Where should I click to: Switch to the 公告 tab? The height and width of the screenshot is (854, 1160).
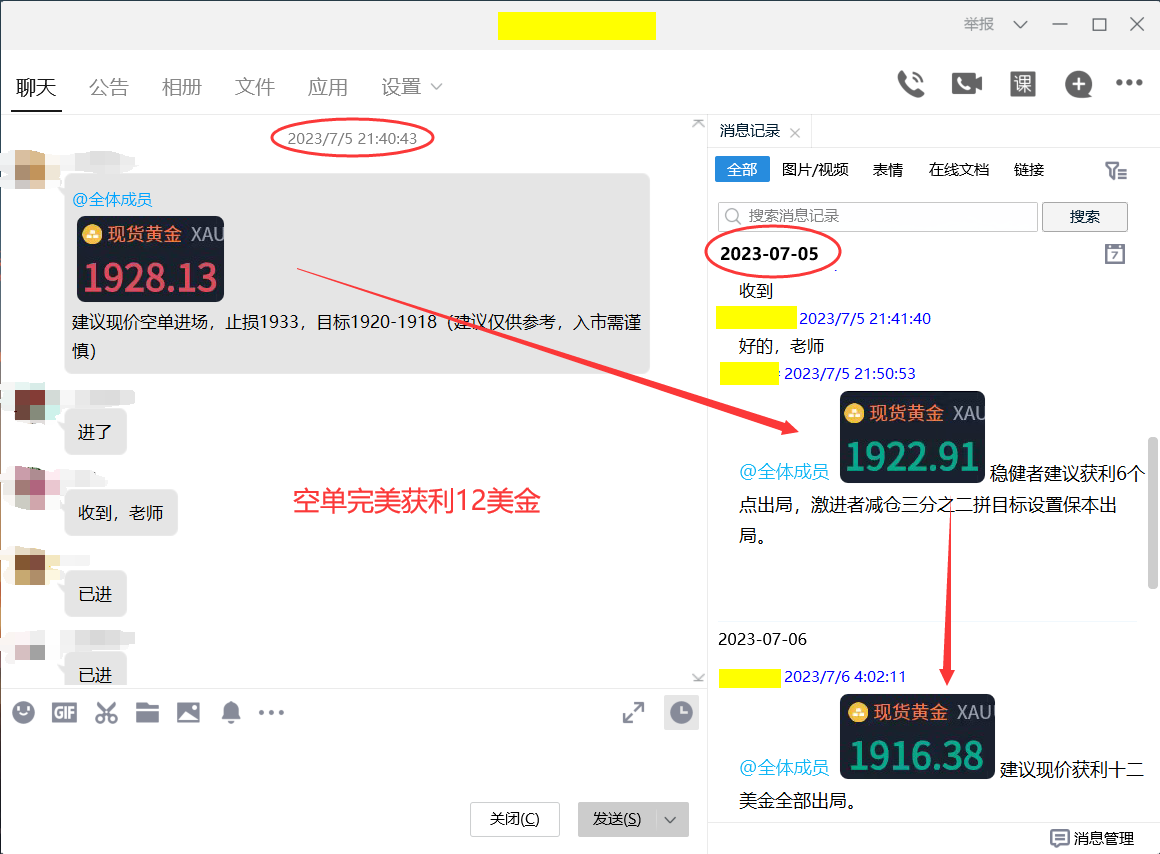(x=109, y=87)
